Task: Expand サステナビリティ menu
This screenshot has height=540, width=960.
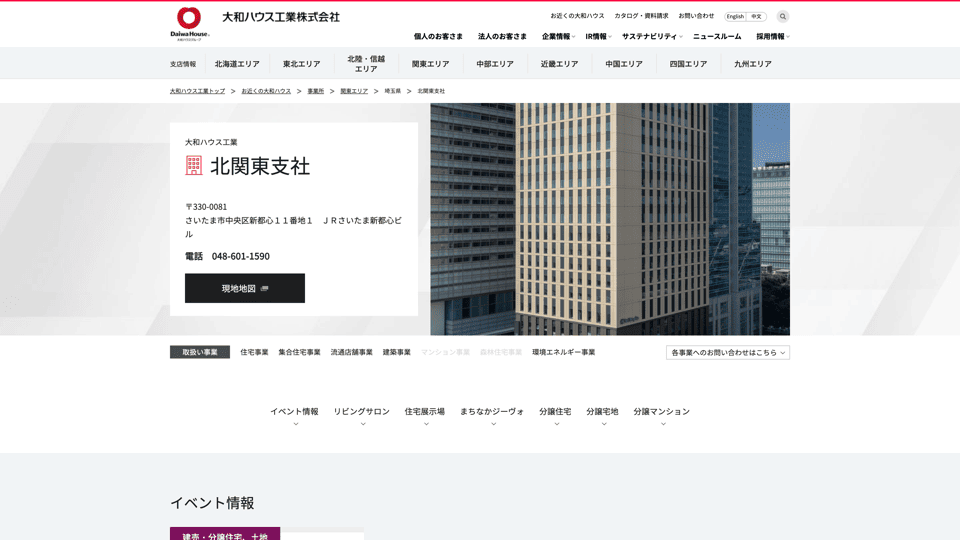Action: point(651,37)
